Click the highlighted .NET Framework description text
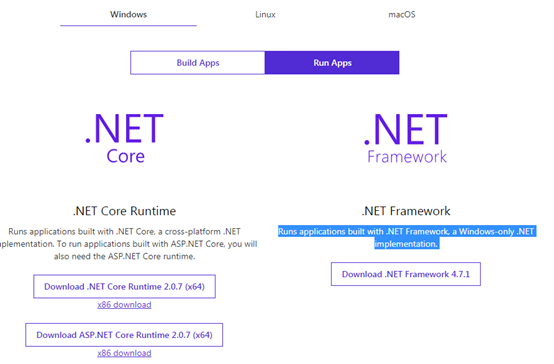Image resolution: width=554 pixels, height=364 pixels. 407,237
